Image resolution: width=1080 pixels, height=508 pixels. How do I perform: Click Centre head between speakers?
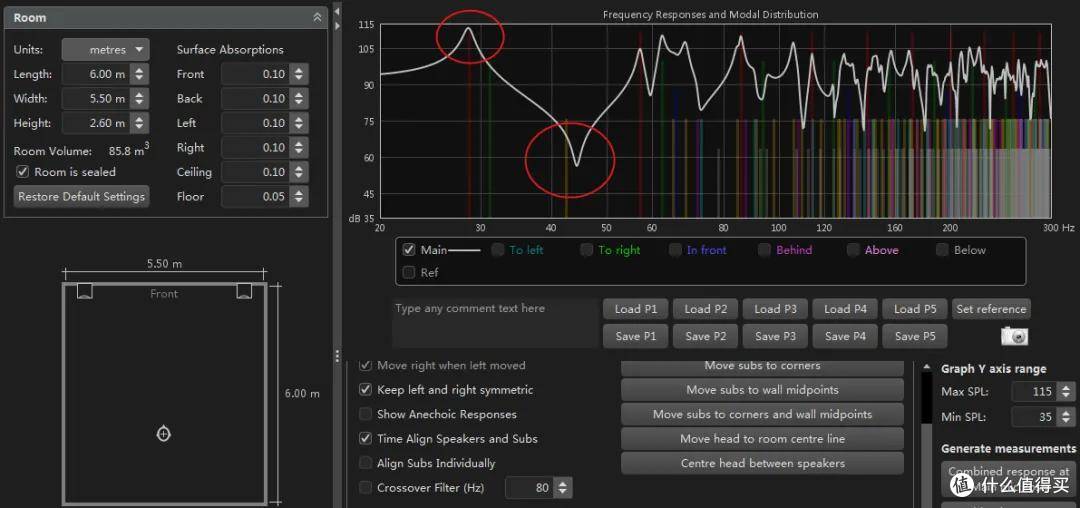point(762,463)
